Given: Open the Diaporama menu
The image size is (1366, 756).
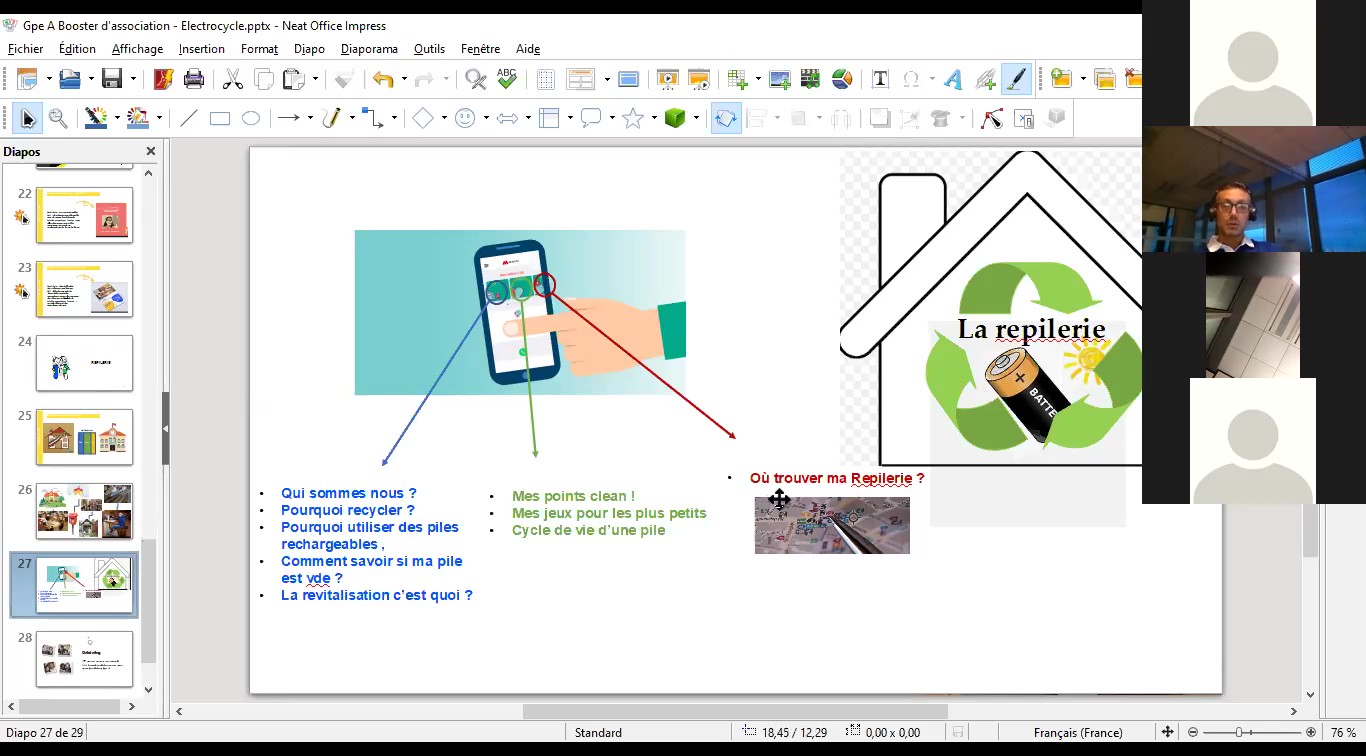Looking at the screenshot, I should [x=369, y=48].
